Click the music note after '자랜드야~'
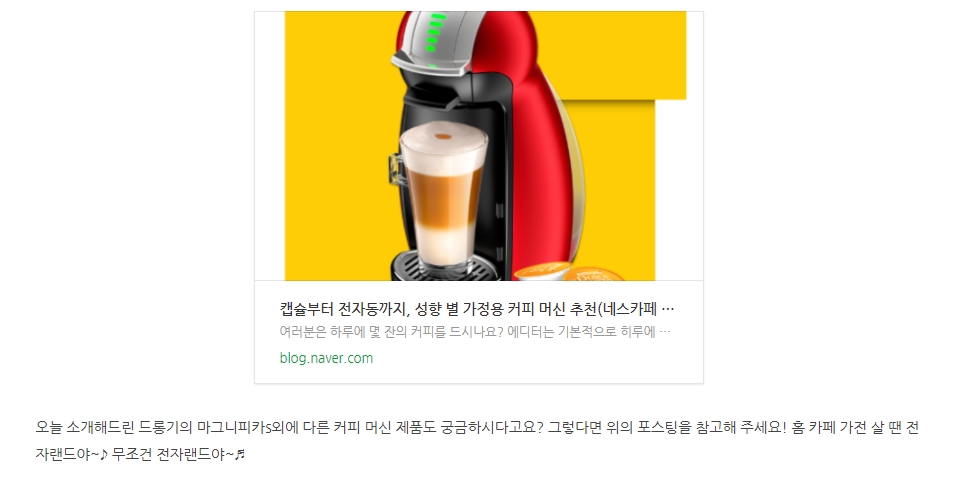The image size is (965, 486). pos(103,455)
